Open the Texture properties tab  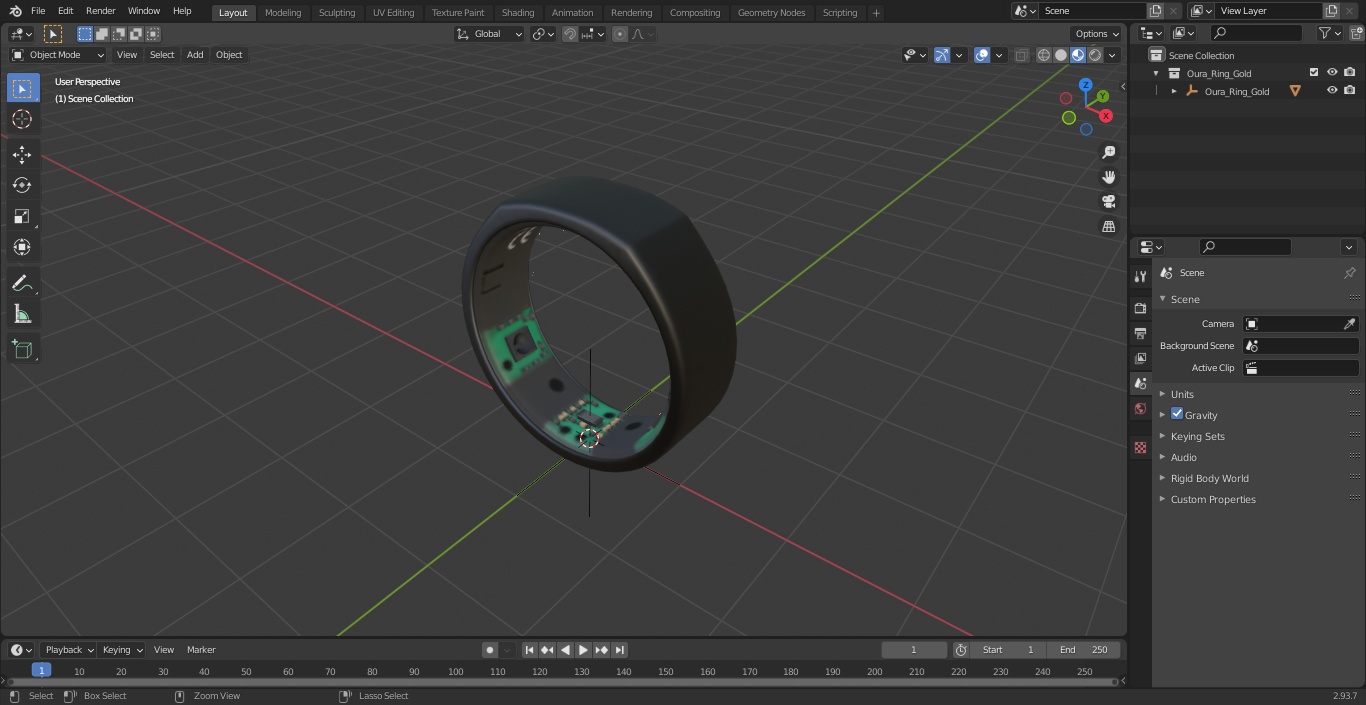tap(1140, 447)
